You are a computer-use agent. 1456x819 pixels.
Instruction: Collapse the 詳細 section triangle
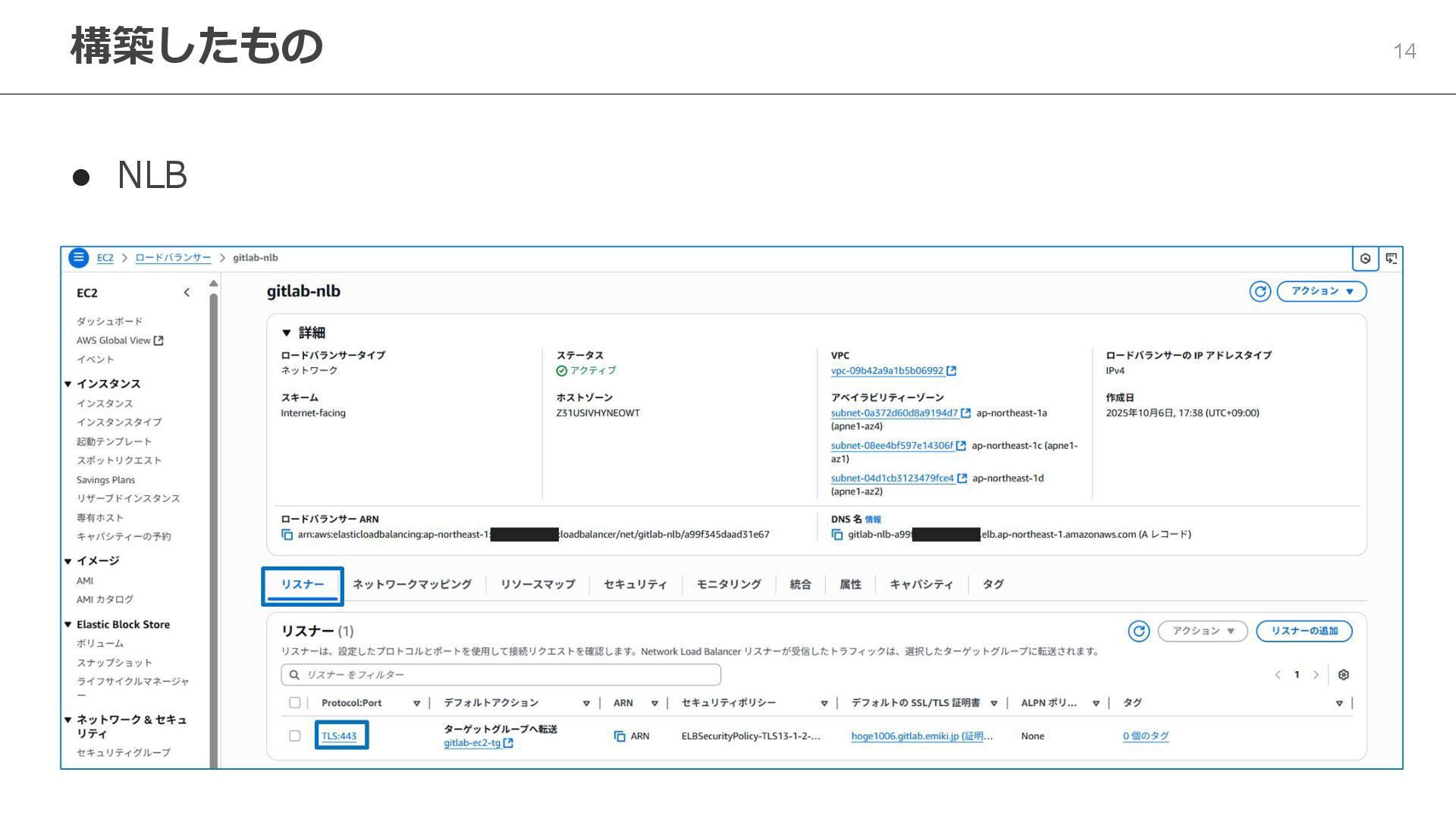(x=287, y=333)
